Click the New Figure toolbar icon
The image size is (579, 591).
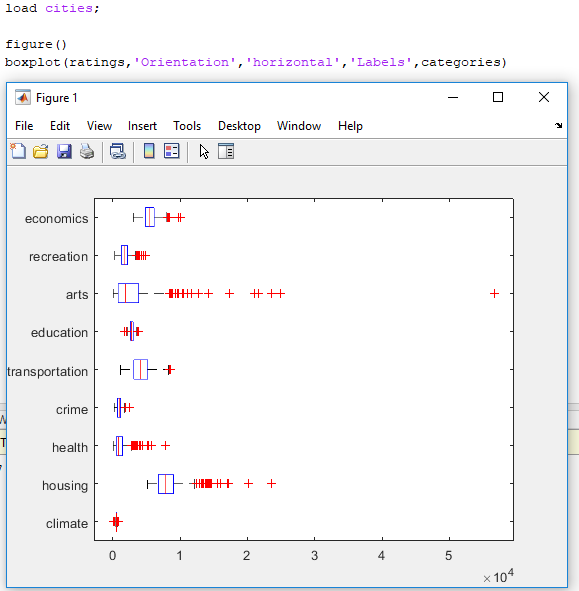18,152
